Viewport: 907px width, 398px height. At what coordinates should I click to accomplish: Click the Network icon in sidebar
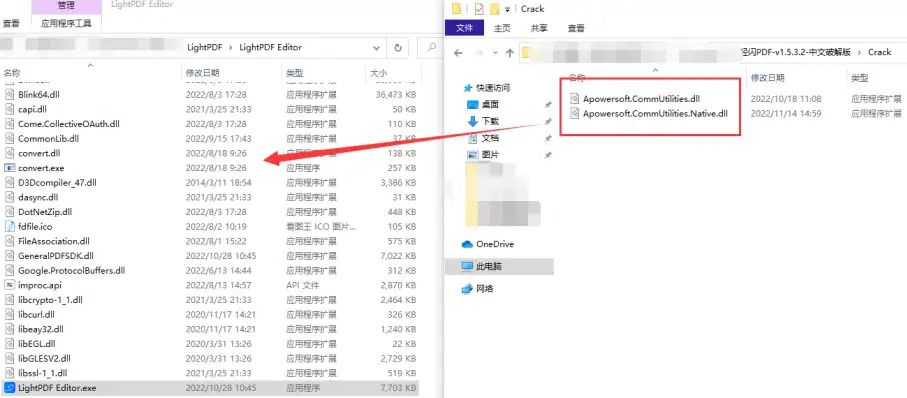(467, 289)
